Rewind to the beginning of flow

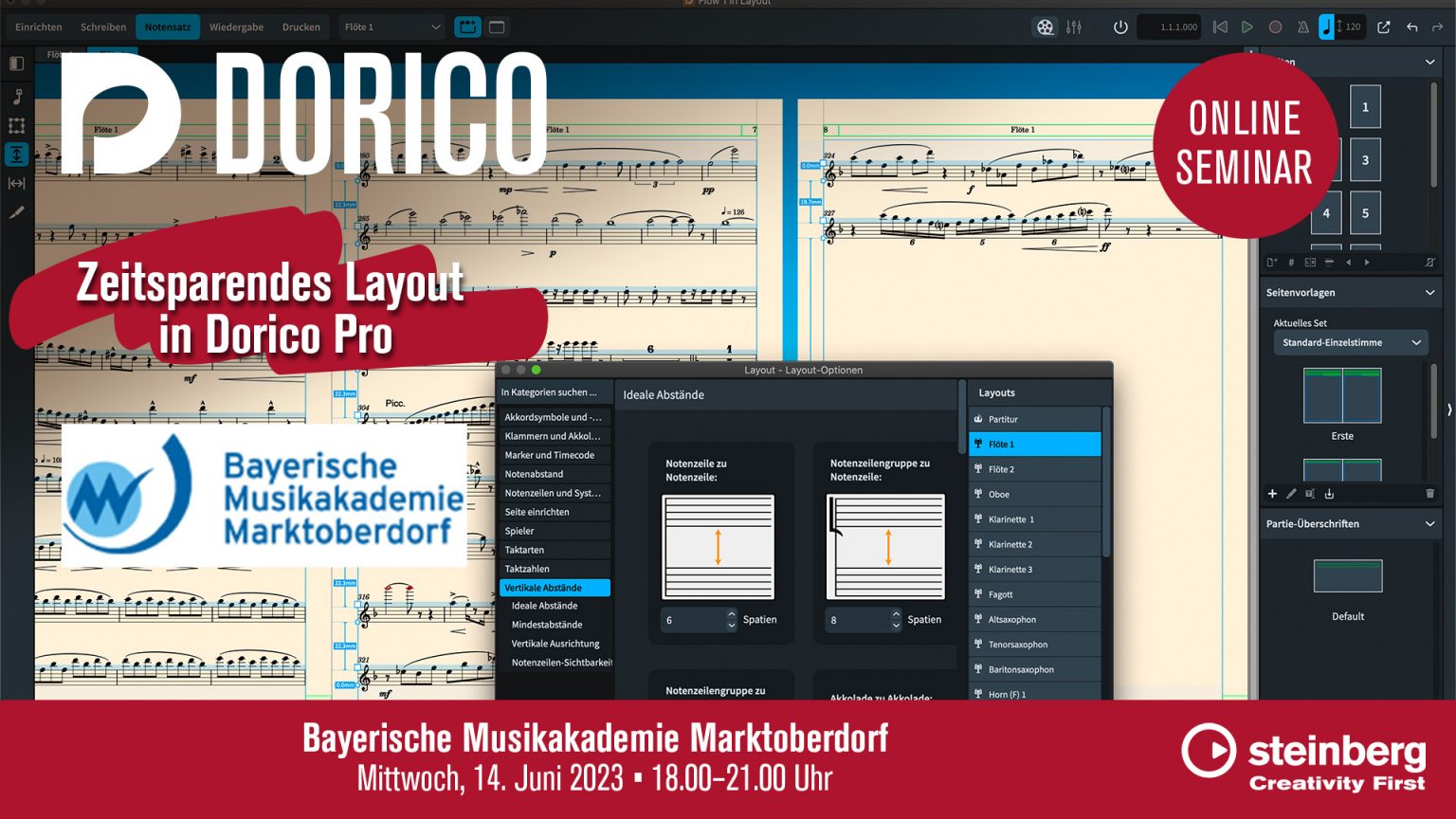[1220, 27]
